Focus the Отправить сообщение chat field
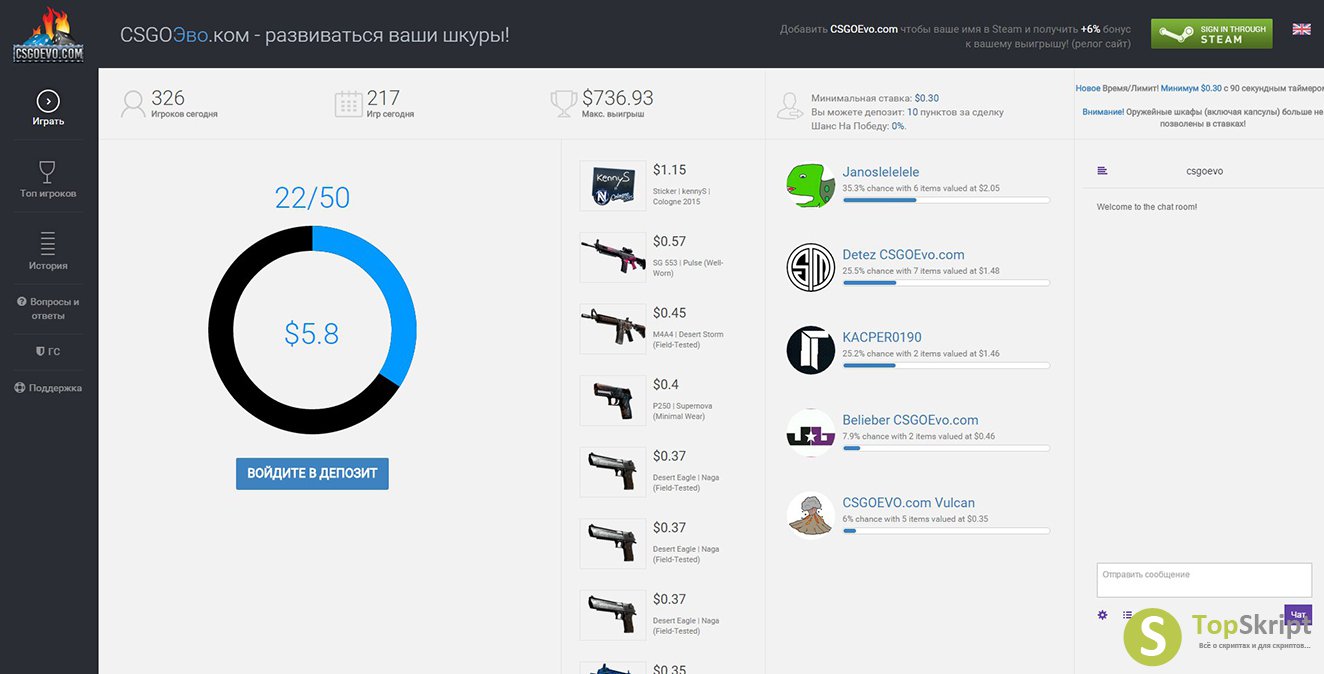 1204,580
